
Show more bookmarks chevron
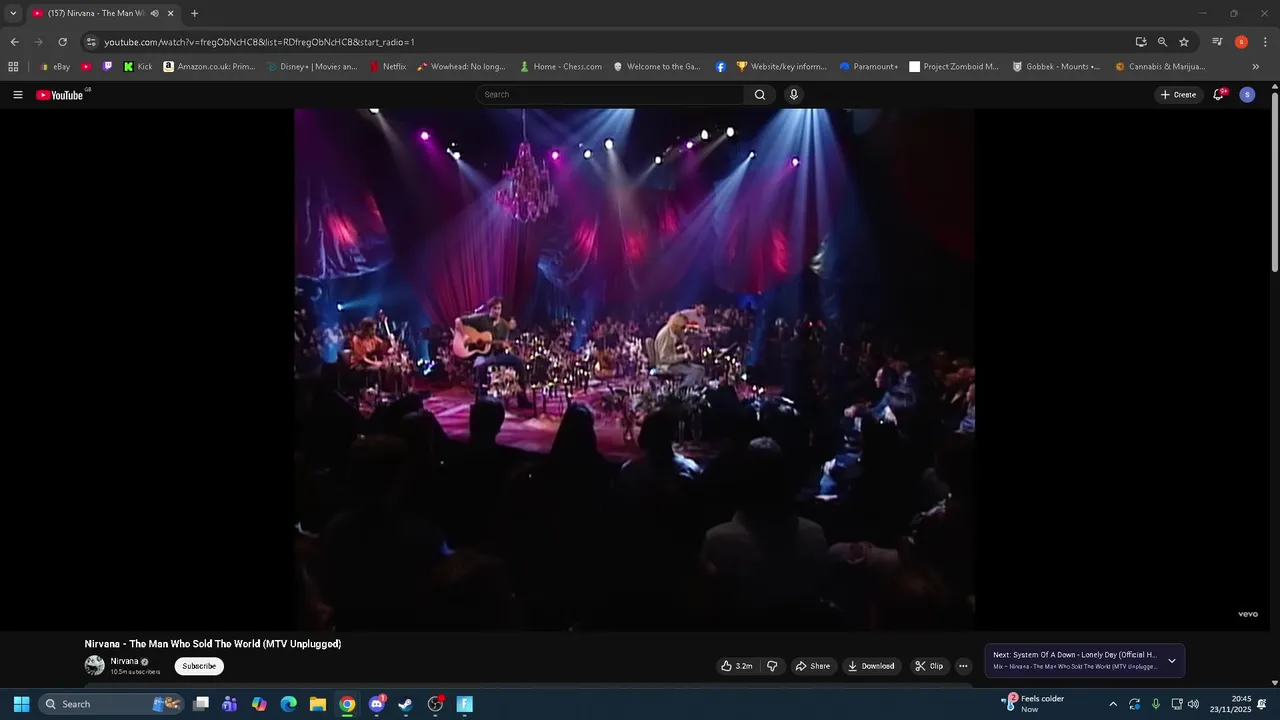(x=1256, y=67)
